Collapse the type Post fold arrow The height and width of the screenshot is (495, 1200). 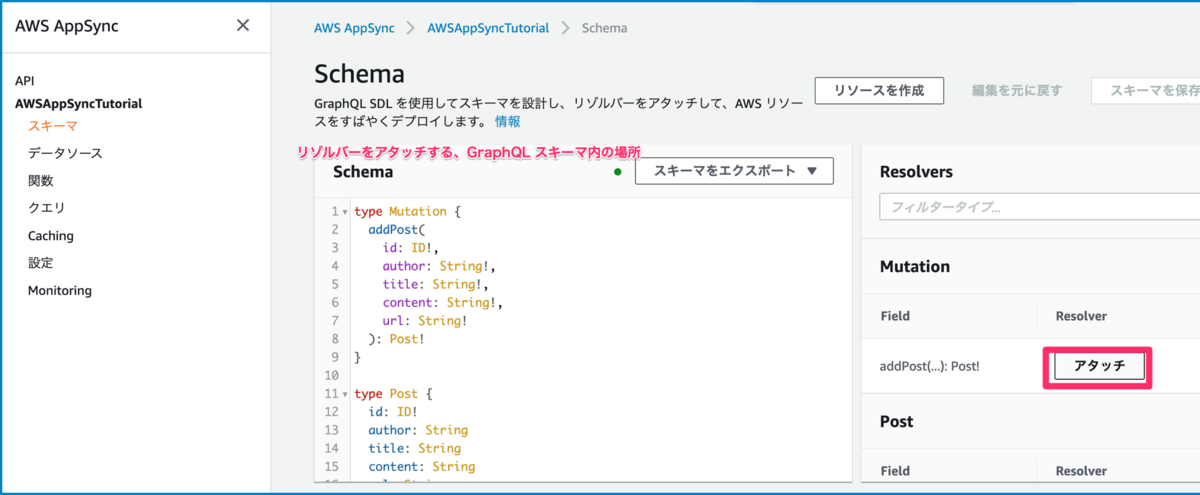pyautogui.click(x=345, y=394)
